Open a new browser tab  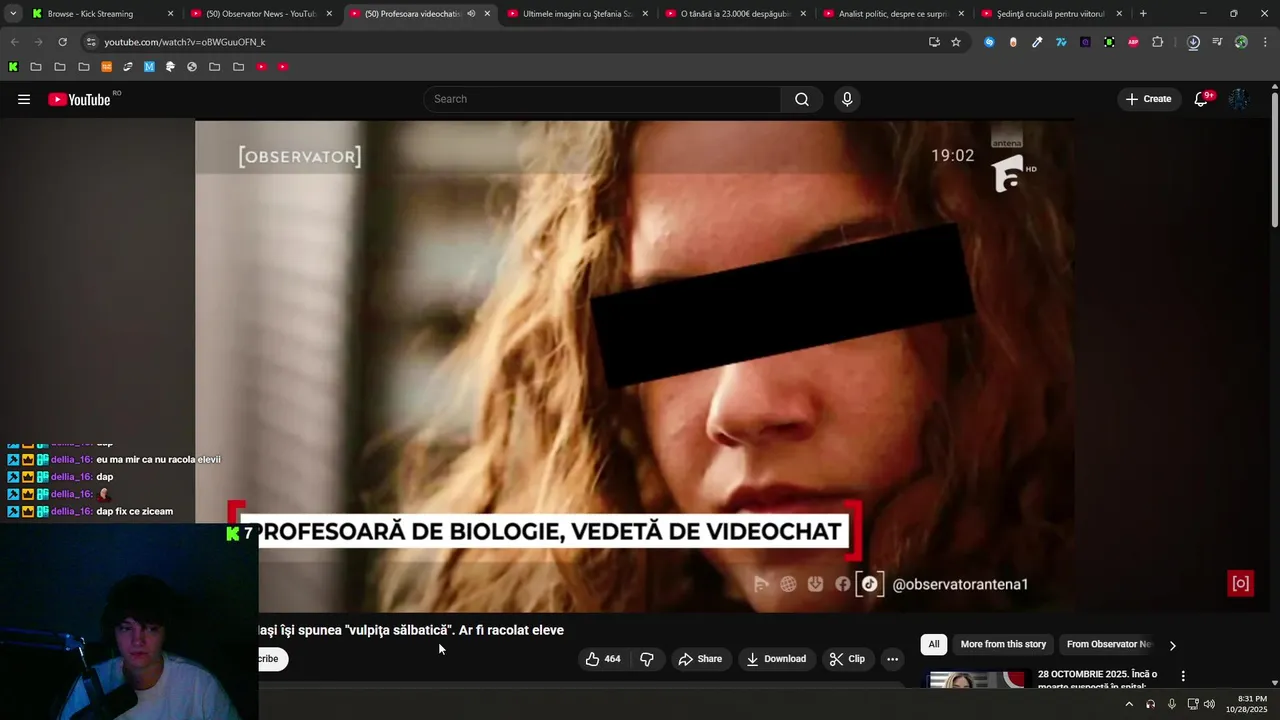pyautogui.click(x=1143, y=14)
